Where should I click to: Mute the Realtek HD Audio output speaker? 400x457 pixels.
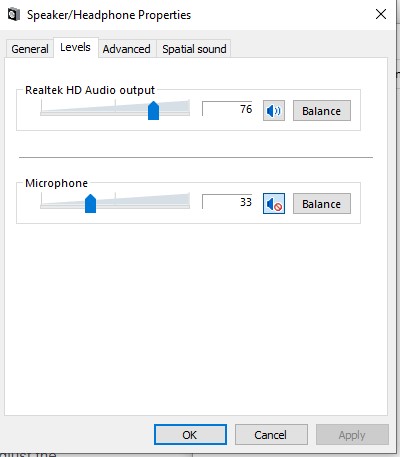pyautogui.click(x=274, y=110)
